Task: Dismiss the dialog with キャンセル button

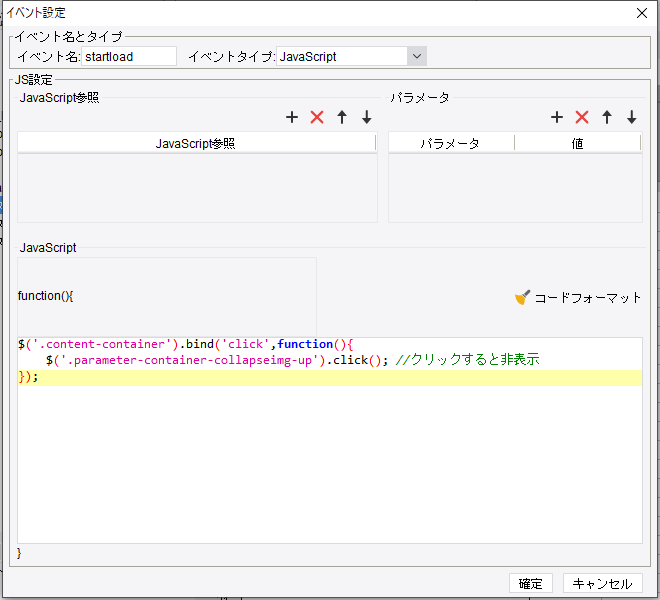Action: [x=602, y=584]
